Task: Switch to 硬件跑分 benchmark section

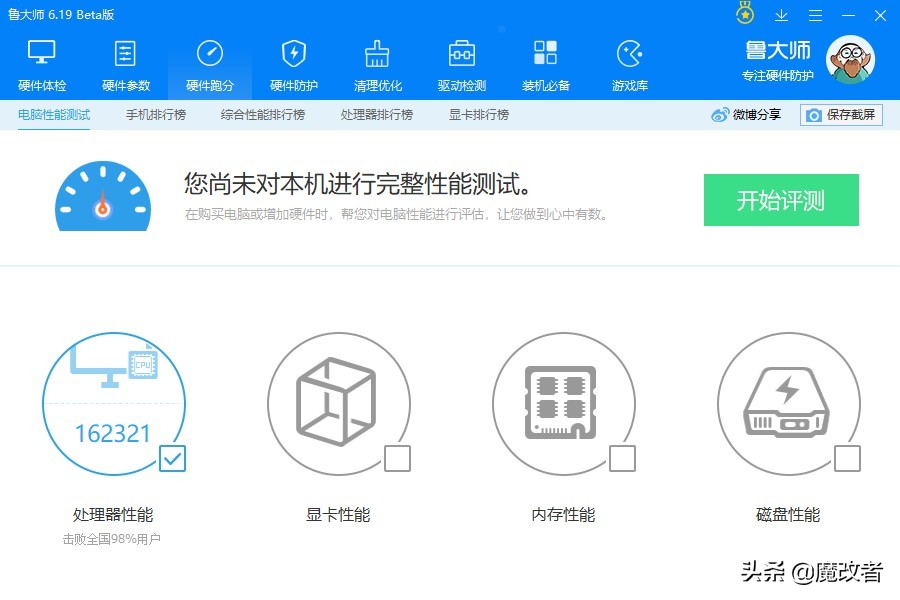Action: coord(210,62)
